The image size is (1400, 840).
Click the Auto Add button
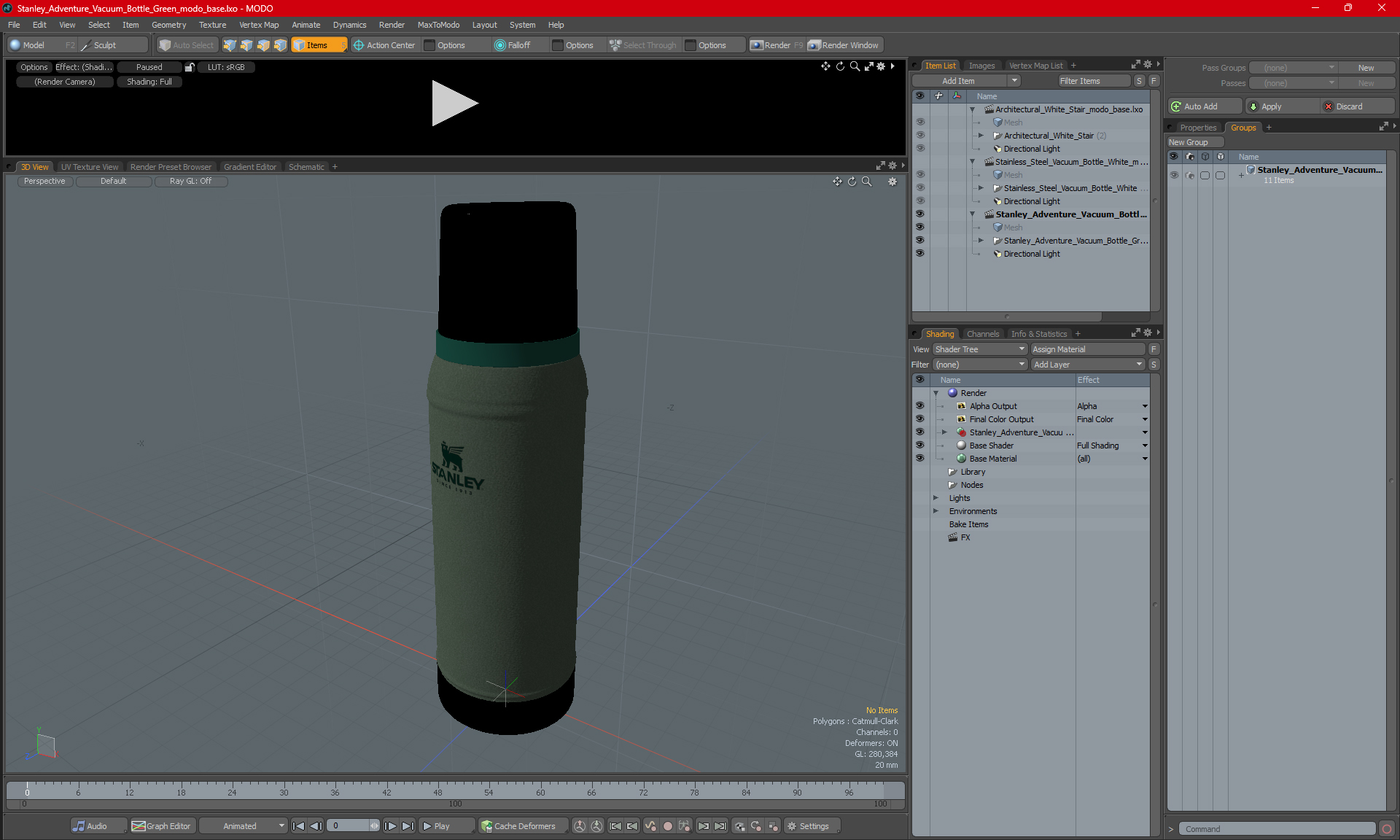pyautogui.click(x=1205, y=106)
